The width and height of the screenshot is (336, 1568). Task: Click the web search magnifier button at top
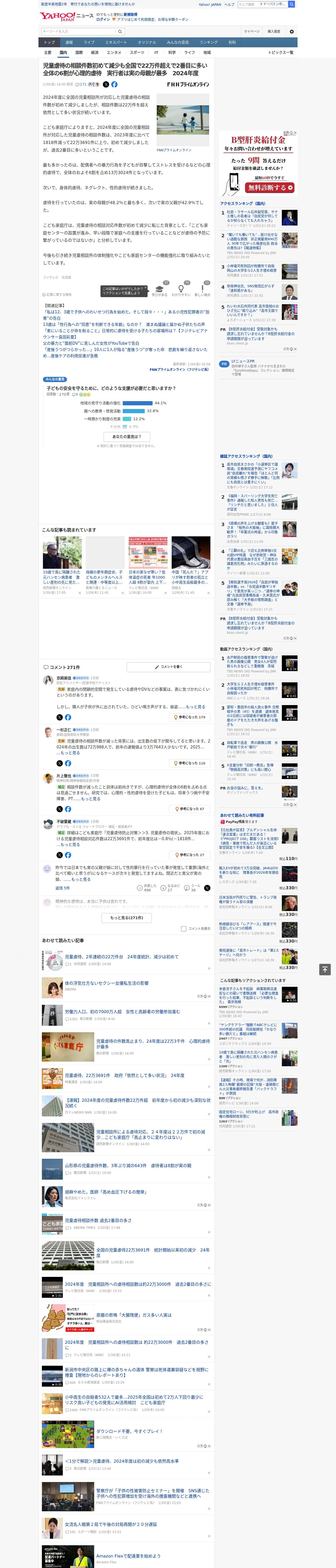292,4
